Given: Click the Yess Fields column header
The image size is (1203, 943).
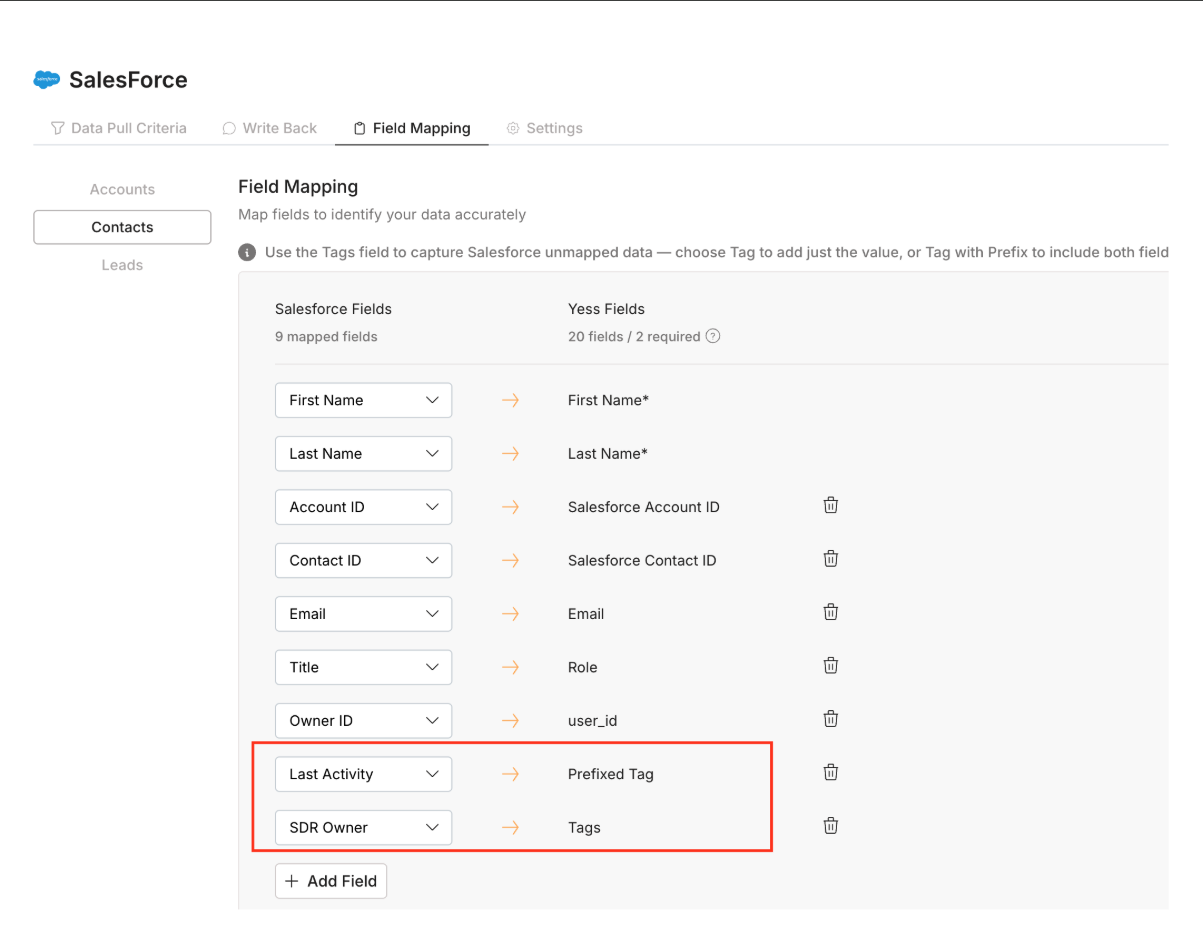Looking at the screenshot, I should pyautogui.click(x=606, y=309).
